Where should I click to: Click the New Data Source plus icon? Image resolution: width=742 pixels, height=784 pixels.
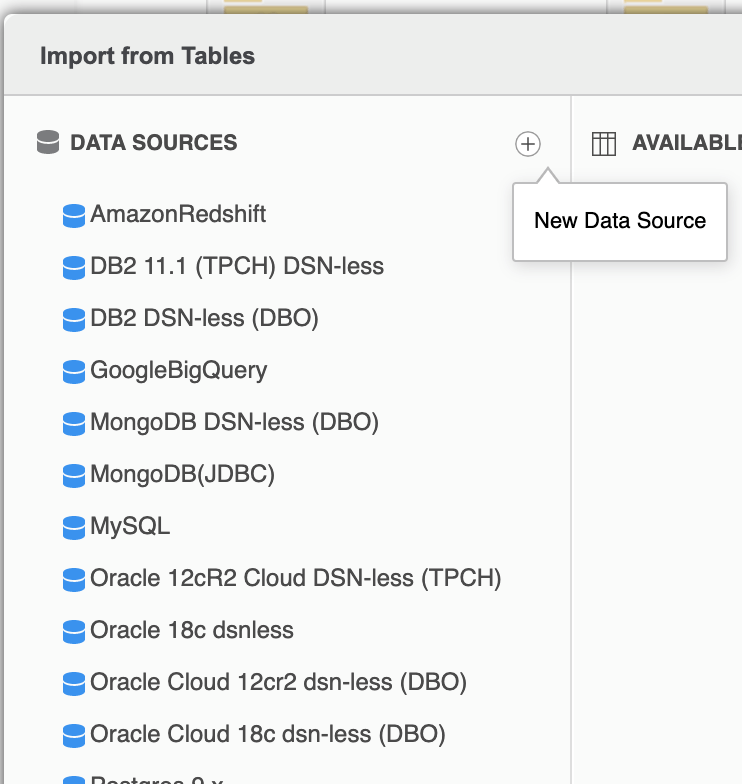[528, 144]
